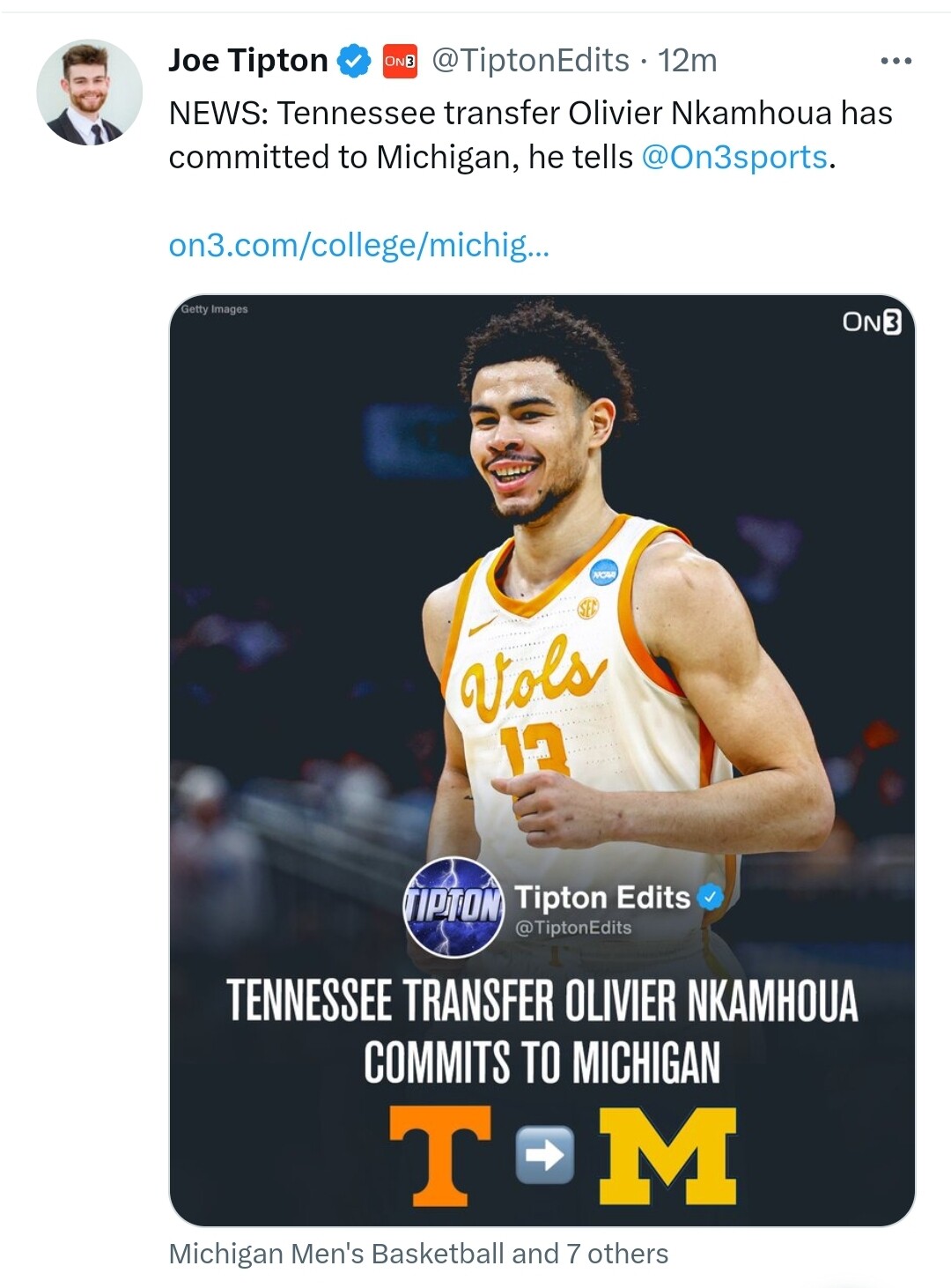The height and width of the screenshot is (1288, 951).
Task: Click the verified badge next to Tipton Edits in the image
Action: 710,897
